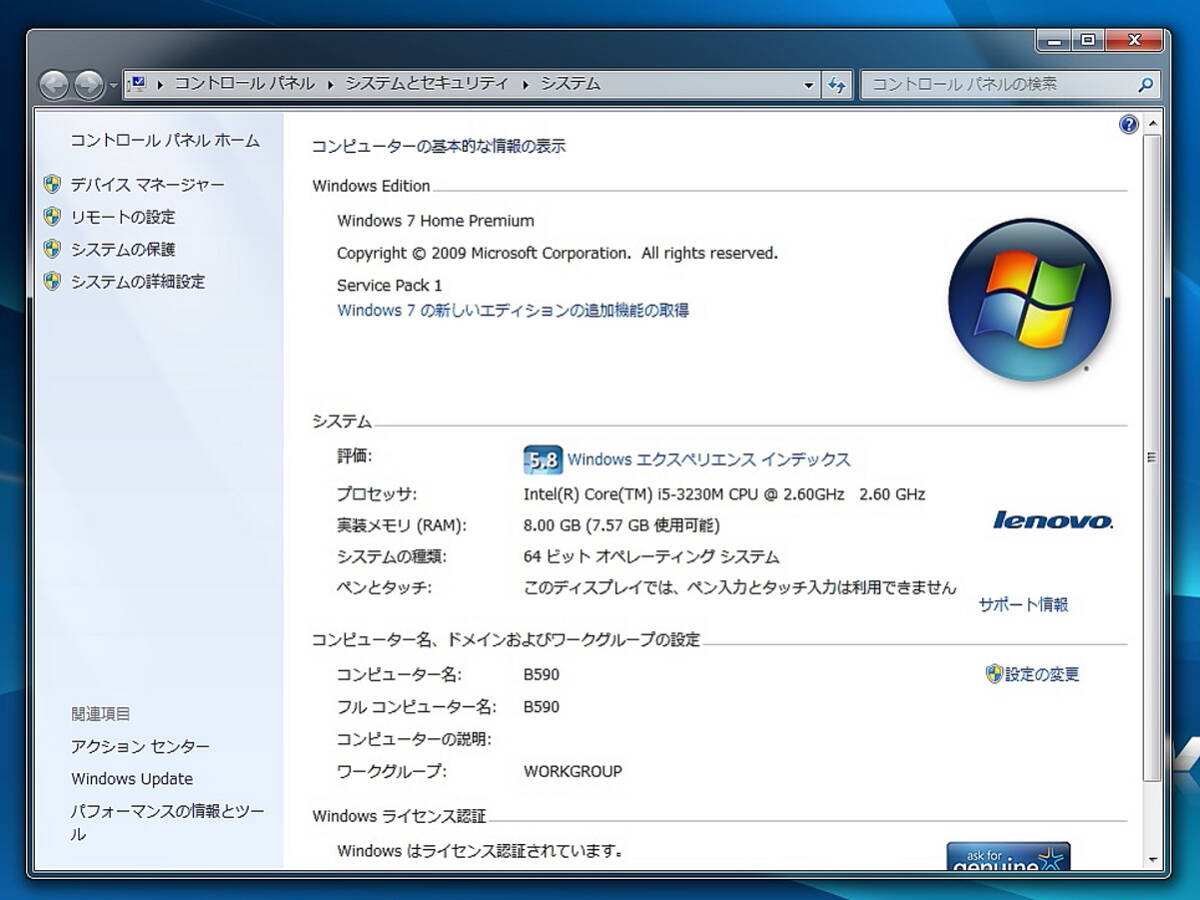Open システムの詳細設定 link
1200x900 pixels.
138,282
